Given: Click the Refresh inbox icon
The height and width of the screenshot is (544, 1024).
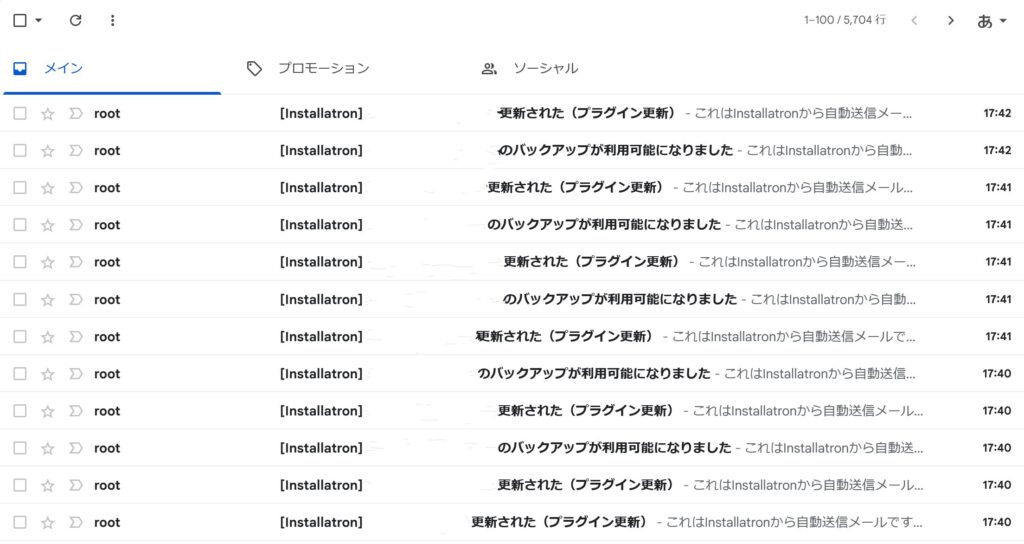Looking at the screenshot, I should tap(76, 20).
